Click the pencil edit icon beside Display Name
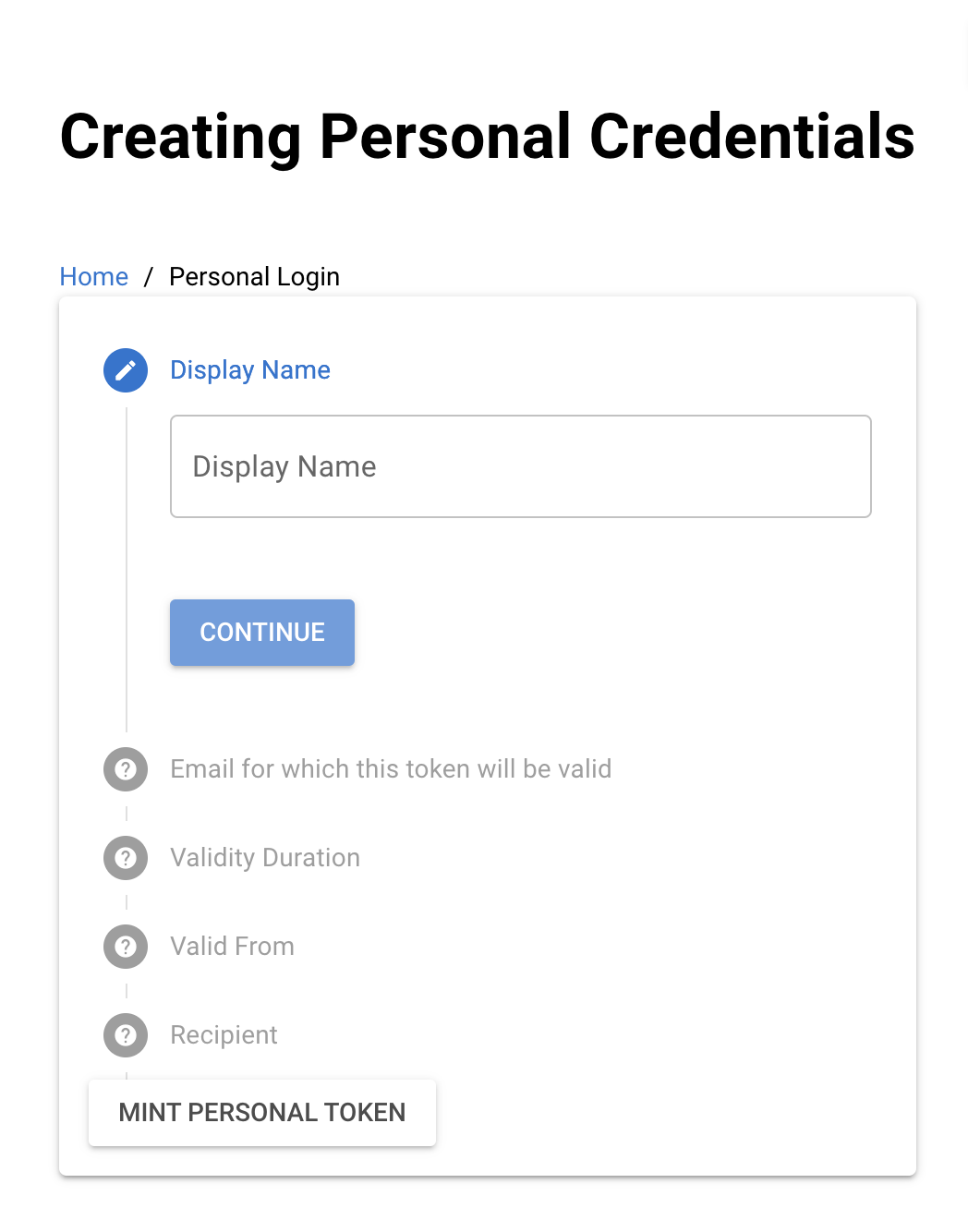The image size is (968, 1232). tap(126, 370)
